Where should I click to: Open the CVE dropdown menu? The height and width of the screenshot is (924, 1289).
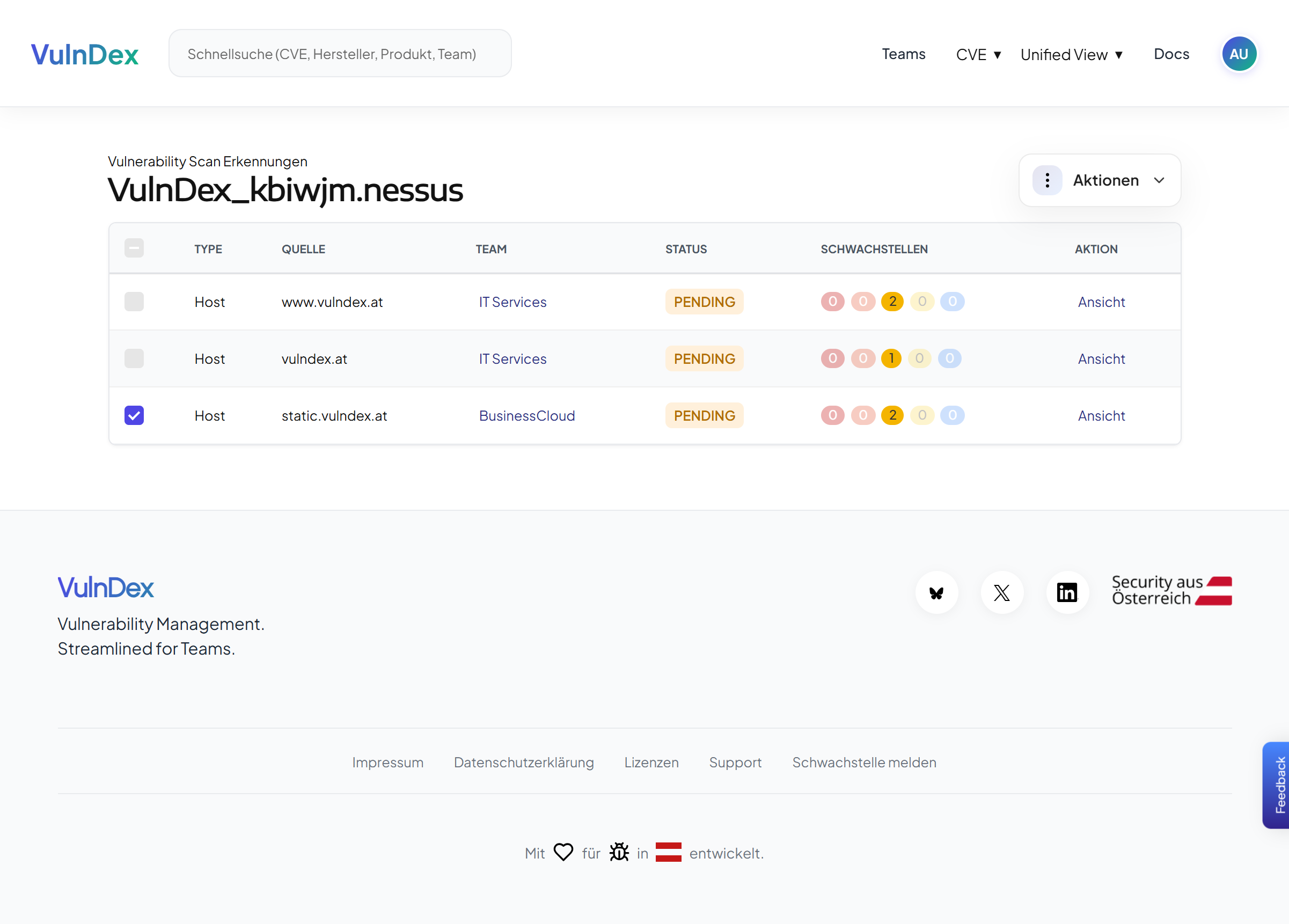(x=978, y=55)
